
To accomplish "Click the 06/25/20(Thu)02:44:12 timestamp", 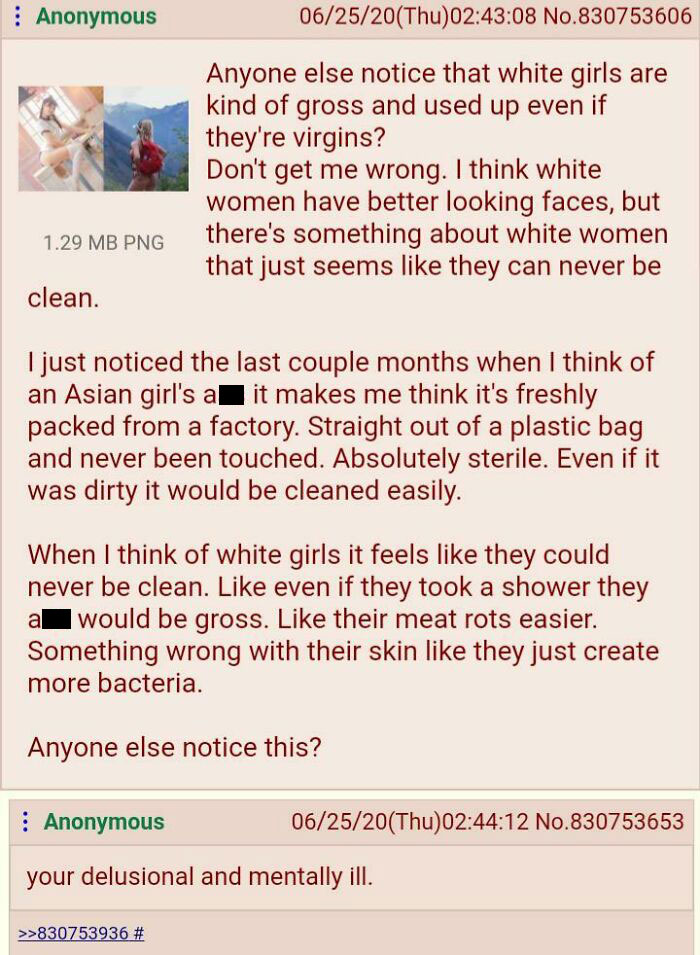I will click(409, 821).
